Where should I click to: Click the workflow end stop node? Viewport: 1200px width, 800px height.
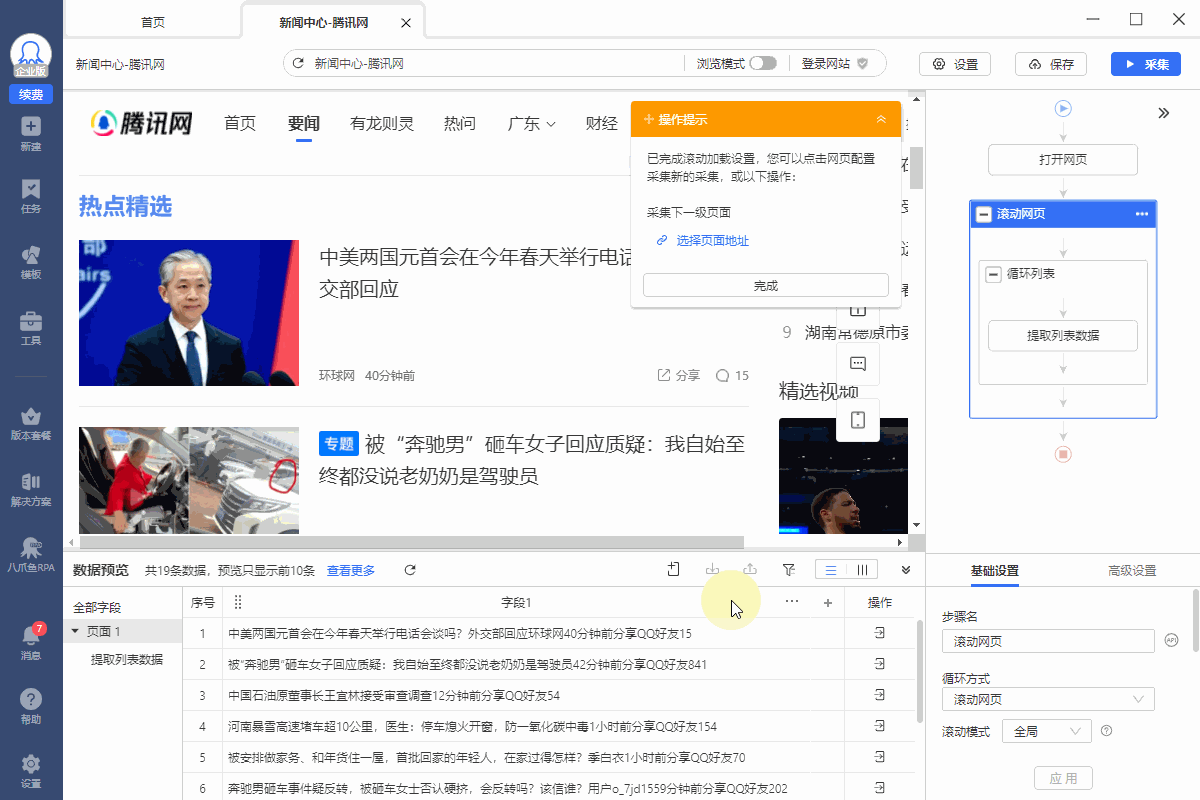click(x=1063, y=454)
